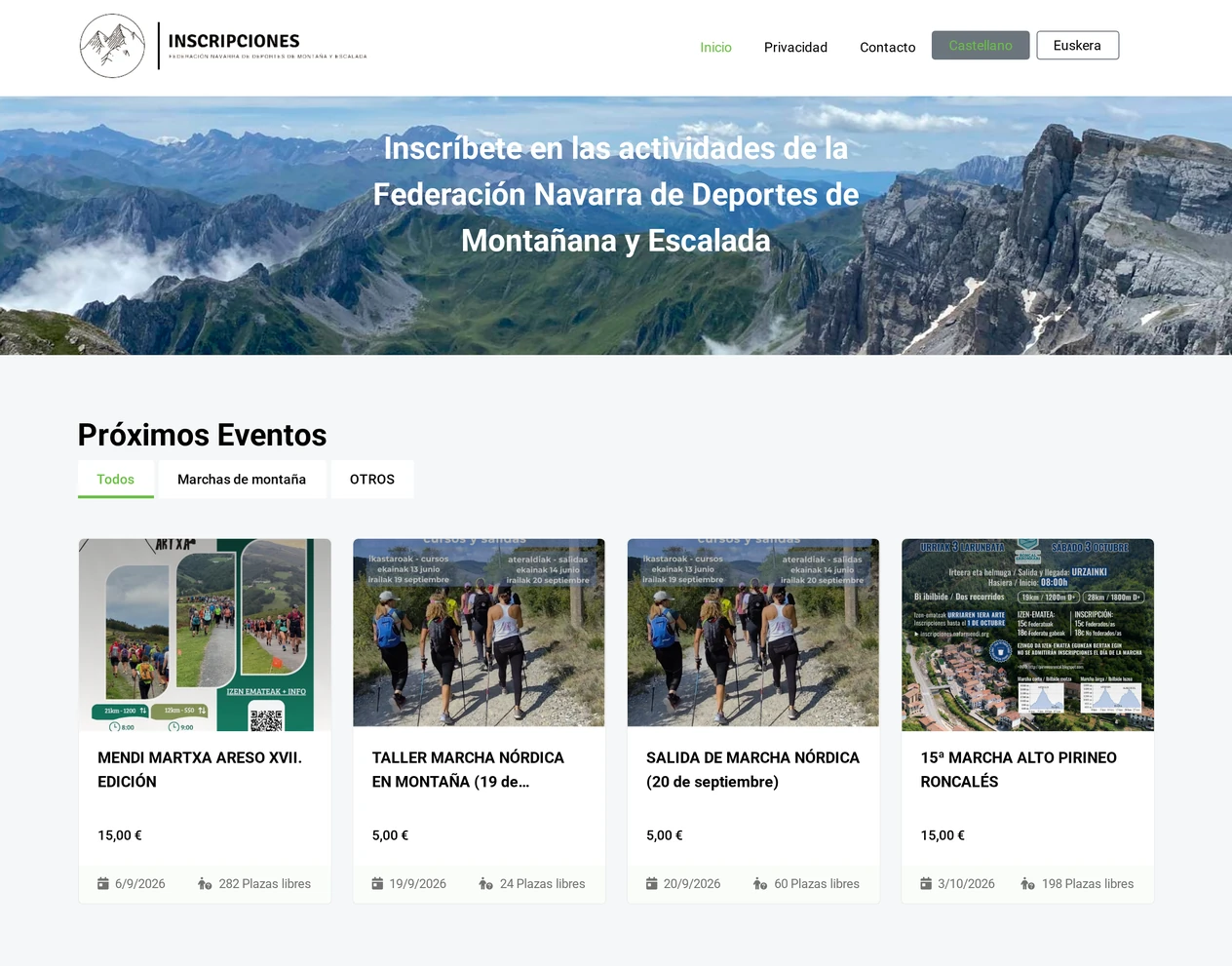
Task: Click the text 60 Plazas libres
Action: click(x=817, y=884)
